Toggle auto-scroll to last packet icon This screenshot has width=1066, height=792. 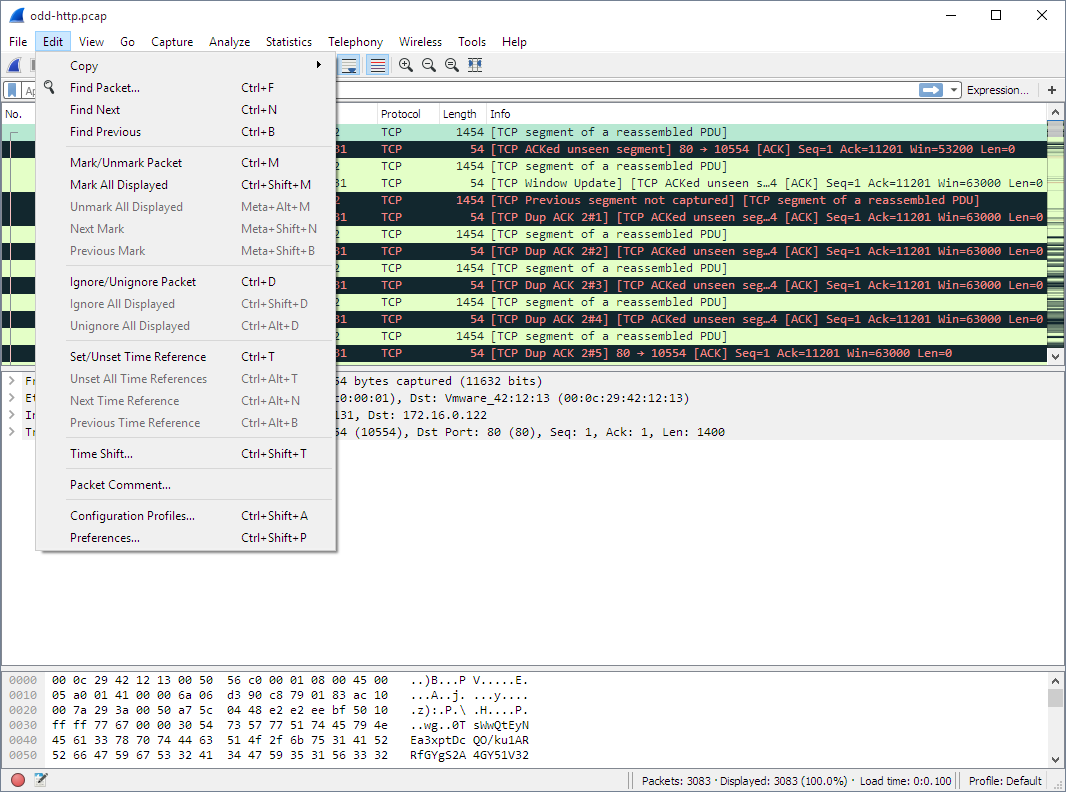point(349,65)
